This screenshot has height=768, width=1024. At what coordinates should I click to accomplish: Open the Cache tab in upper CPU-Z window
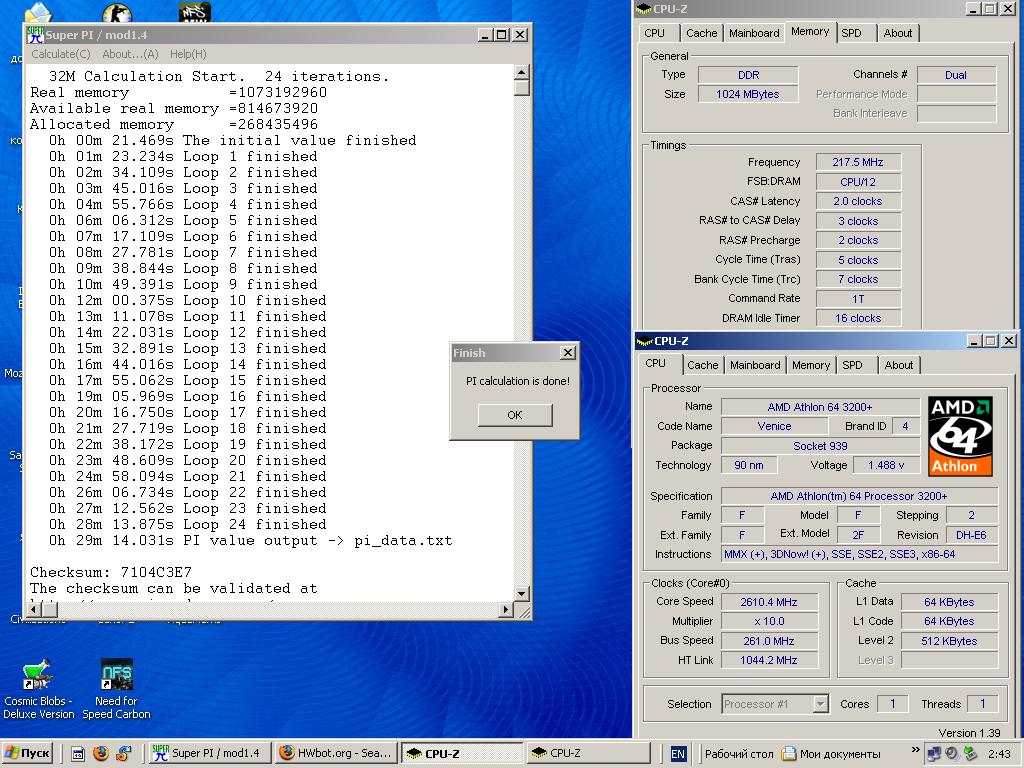pos(701,33)
